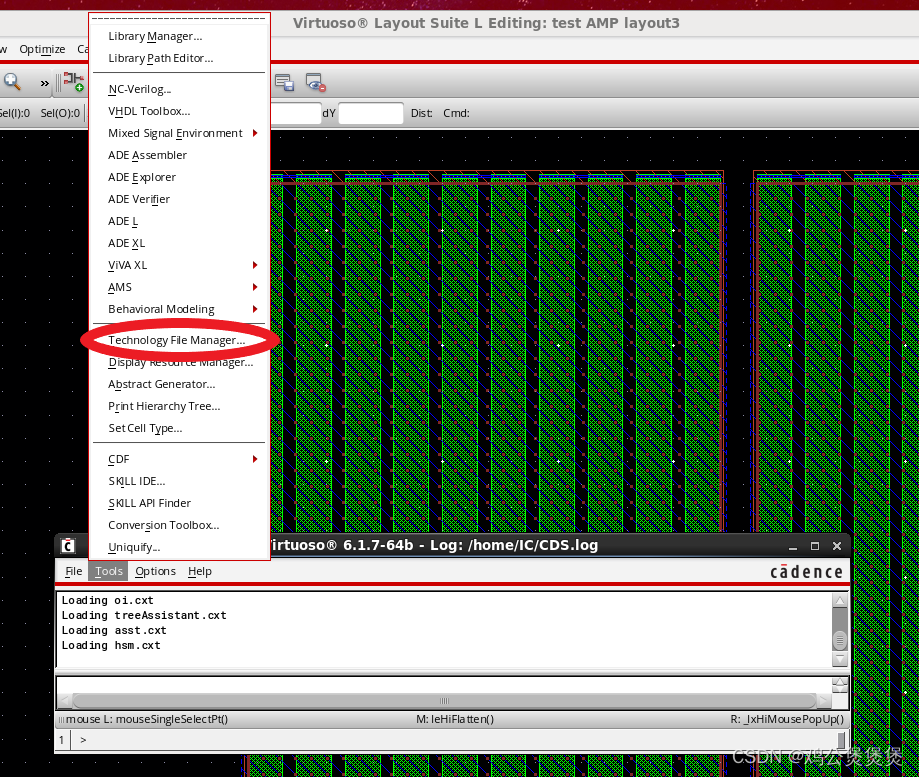Click the save window layout icon
The height and width of the screenshot is (777, 919).
[284, 83]
